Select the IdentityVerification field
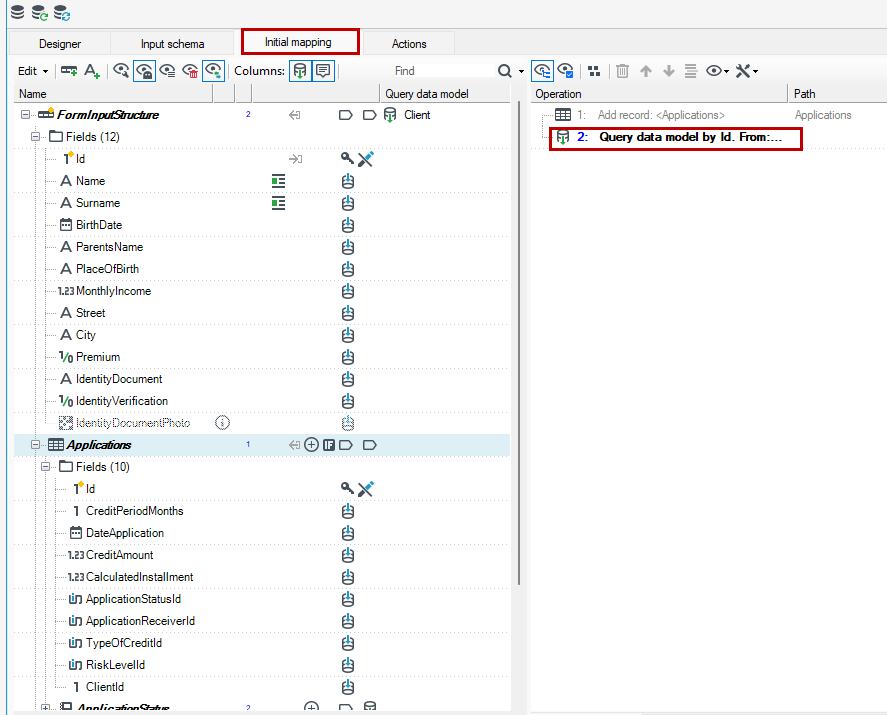 [x=122, y=401]
